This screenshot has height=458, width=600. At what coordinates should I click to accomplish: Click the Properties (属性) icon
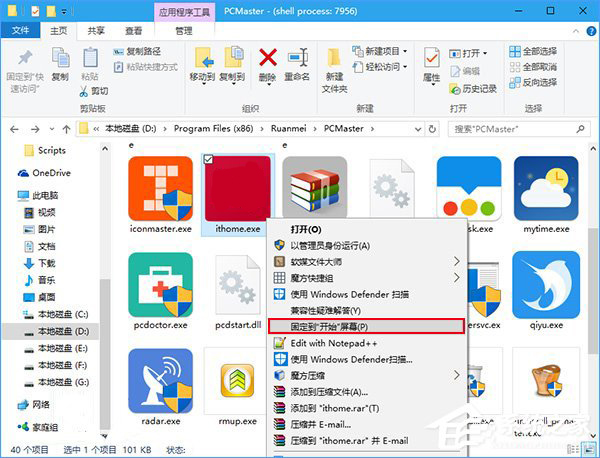[x=432, y=59]
